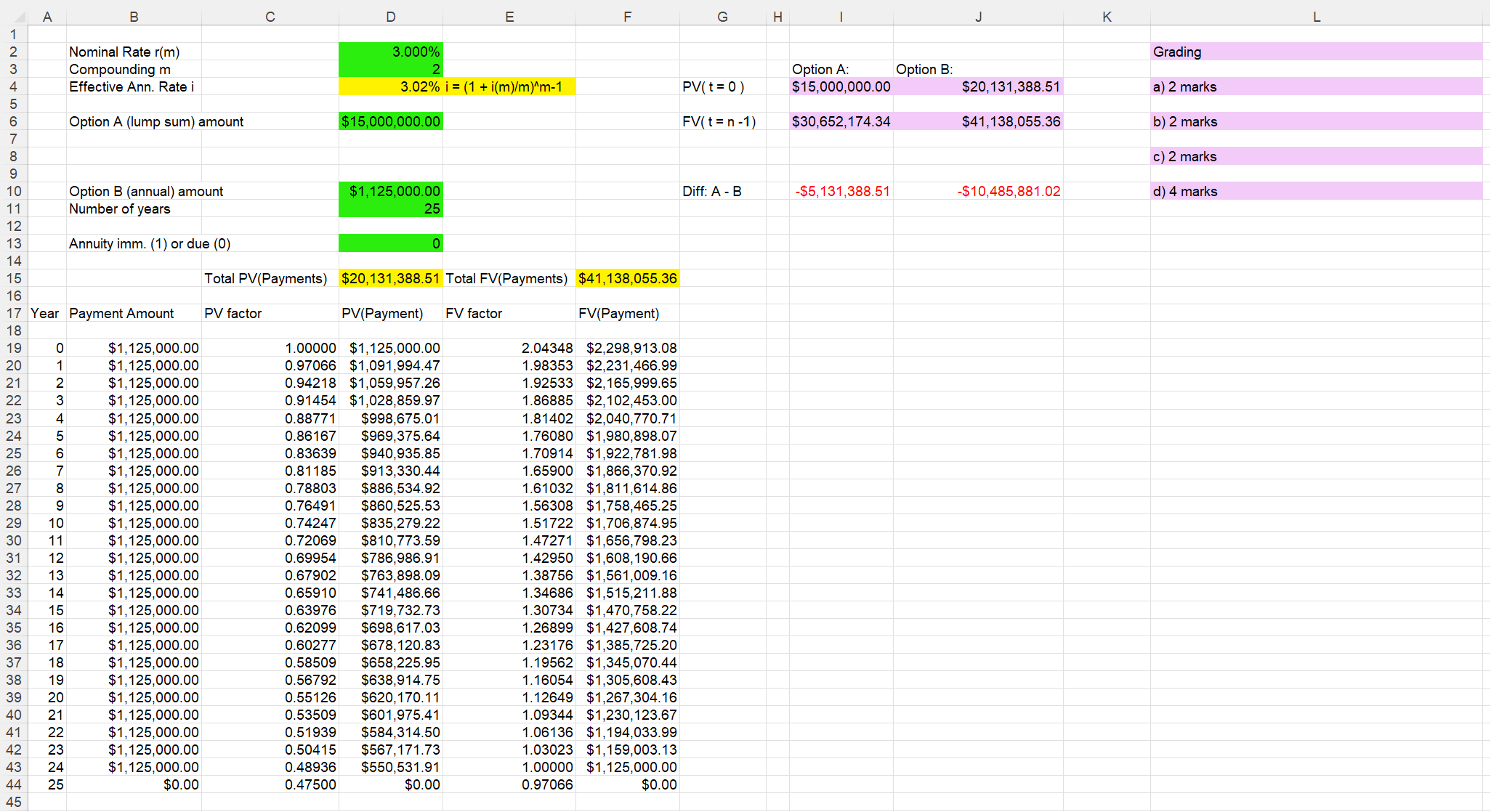Select the 'Payment Amount' heading cell
The width and height of the screenshot is (1491, 812).
coord(134,313)
